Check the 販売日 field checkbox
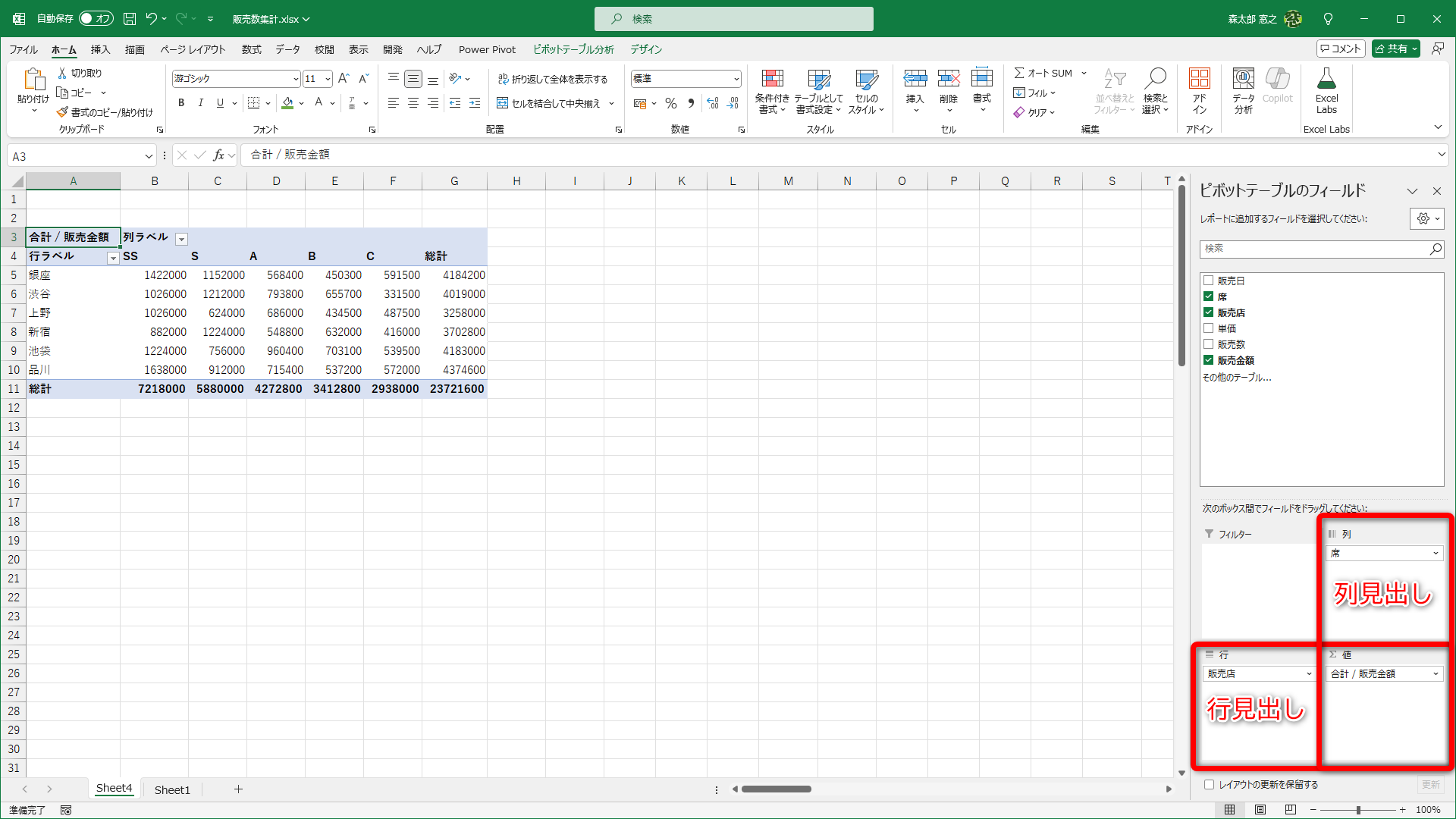Viewport: 1456px width, 819px height. [1209, 281]
